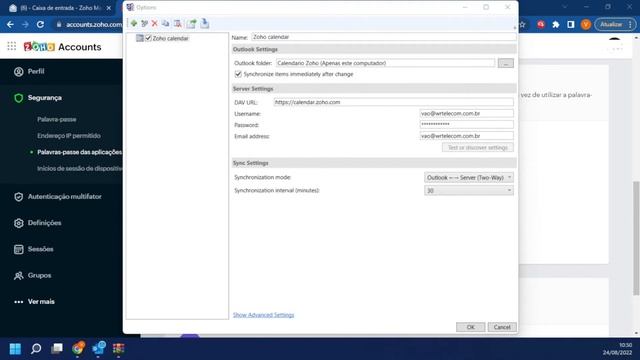
Task: Open Windows Start menu
Action: tap(15, 349)
